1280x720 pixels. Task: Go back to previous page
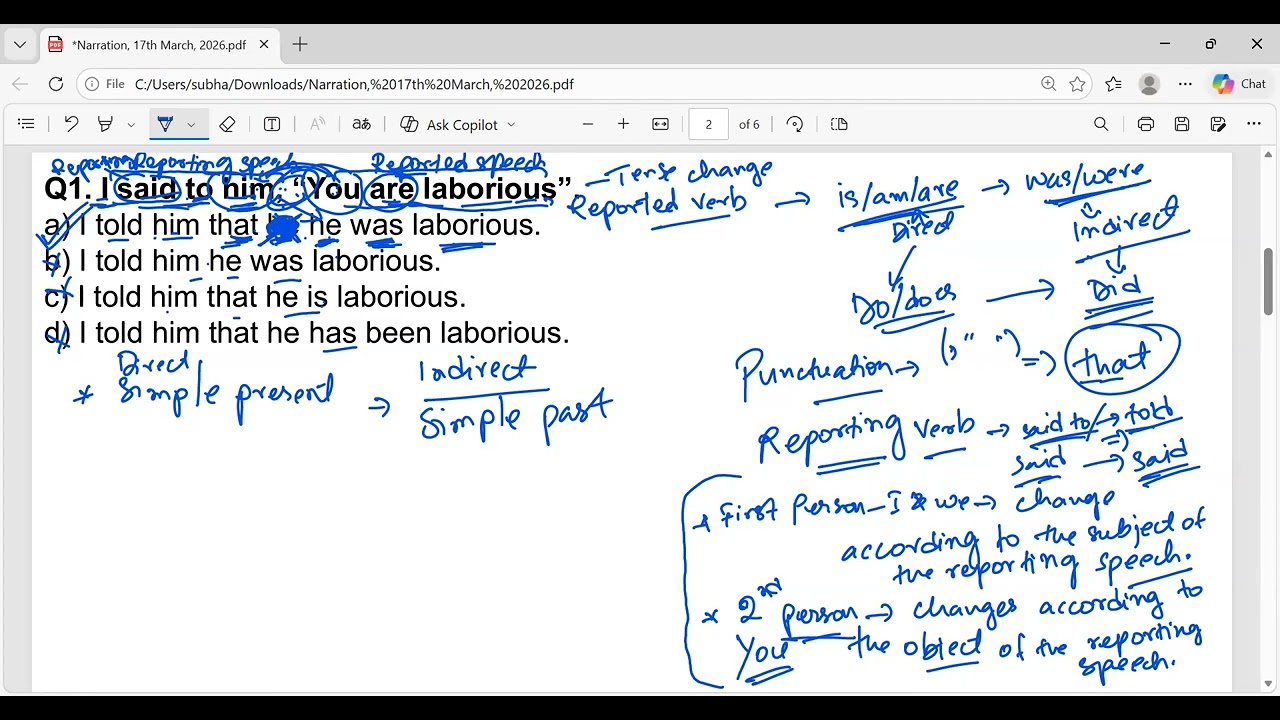[20, 84]
